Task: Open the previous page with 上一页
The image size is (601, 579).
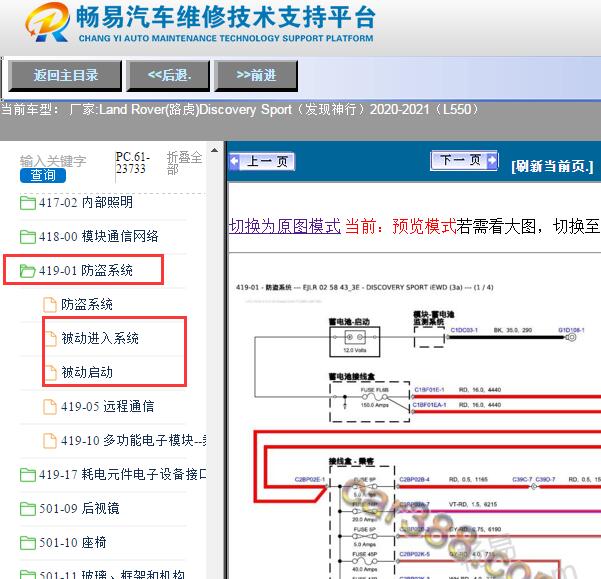Action: (262, 161)
